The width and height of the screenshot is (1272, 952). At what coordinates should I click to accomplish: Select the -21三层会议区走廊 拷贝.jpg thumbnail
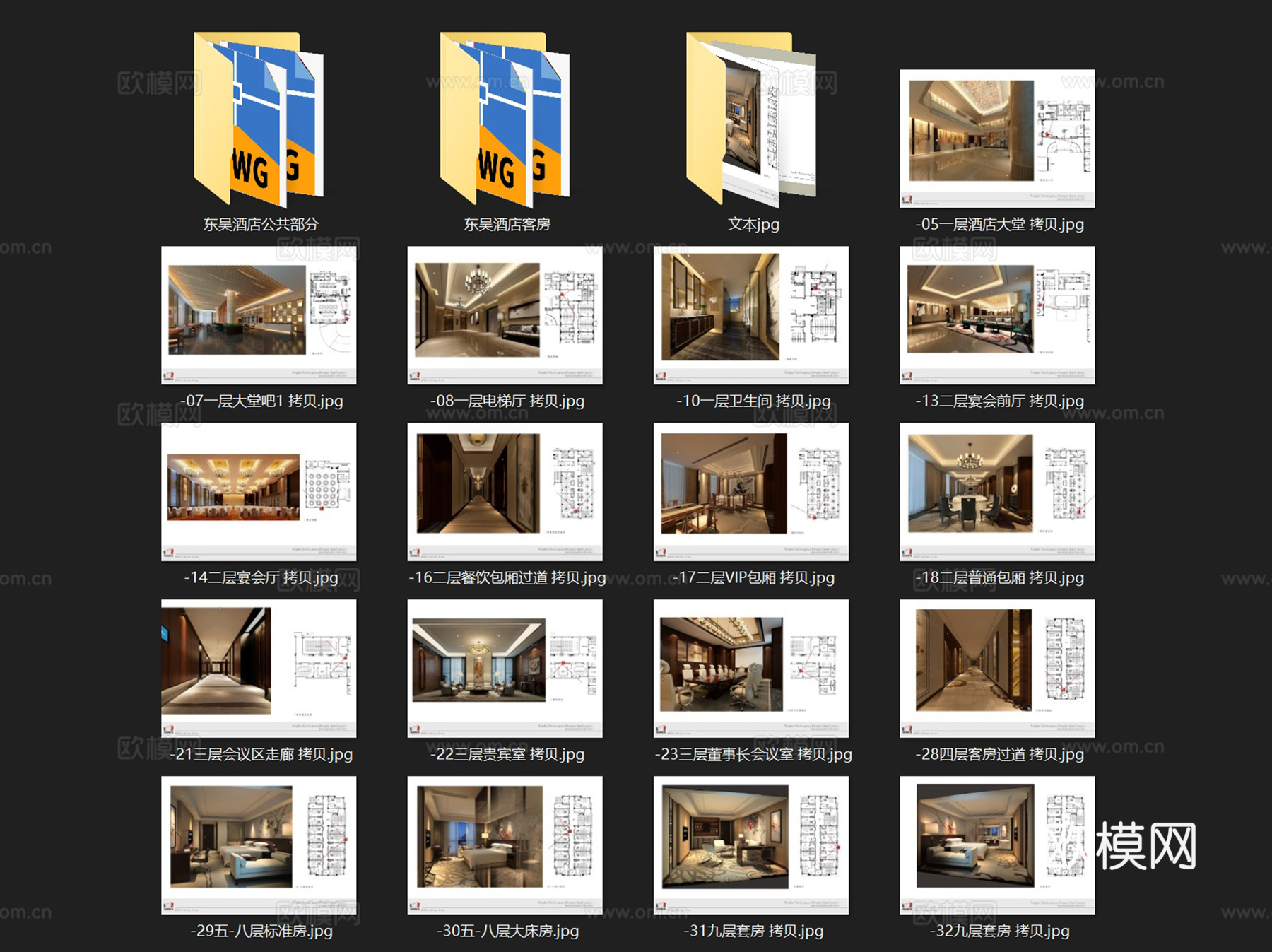click(x=259, y=669)
